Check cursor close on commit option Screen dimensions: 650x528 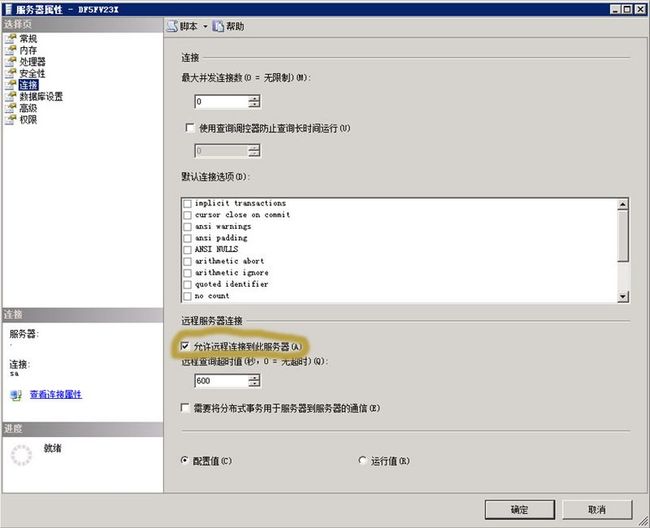[x=187, y=215]
